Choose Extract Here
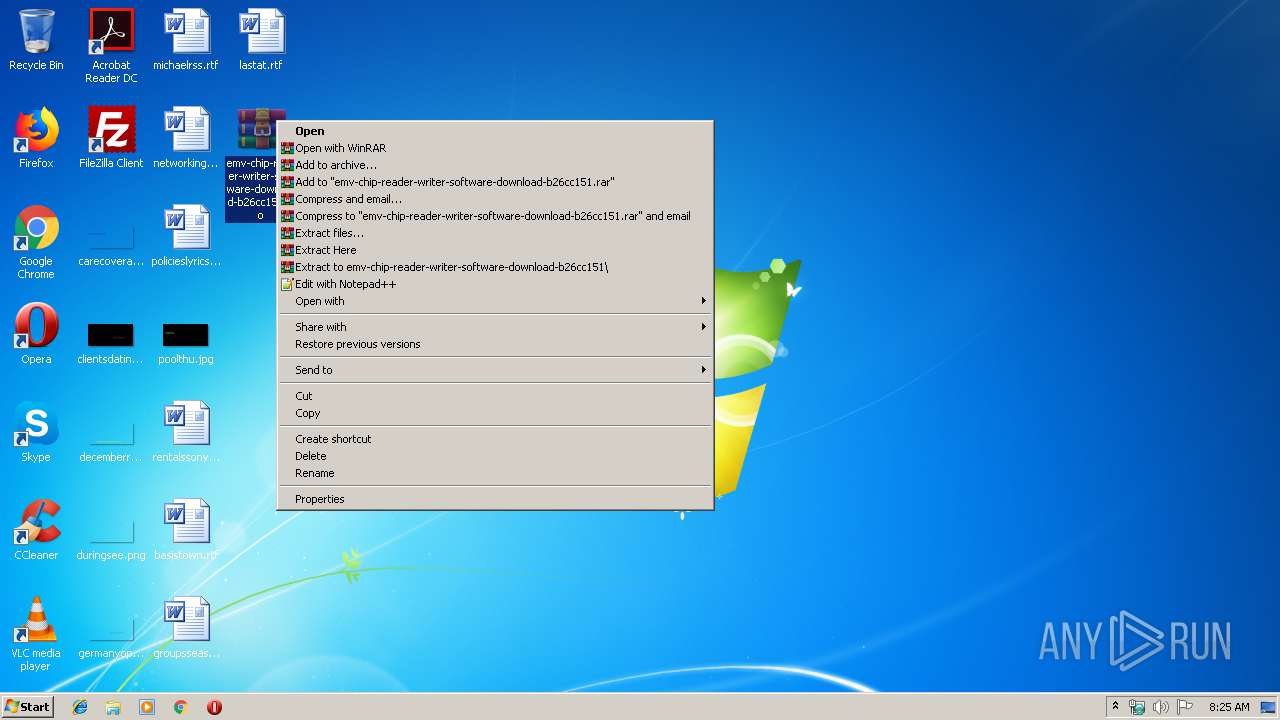The image size is (1280, 720). (495, 250)
